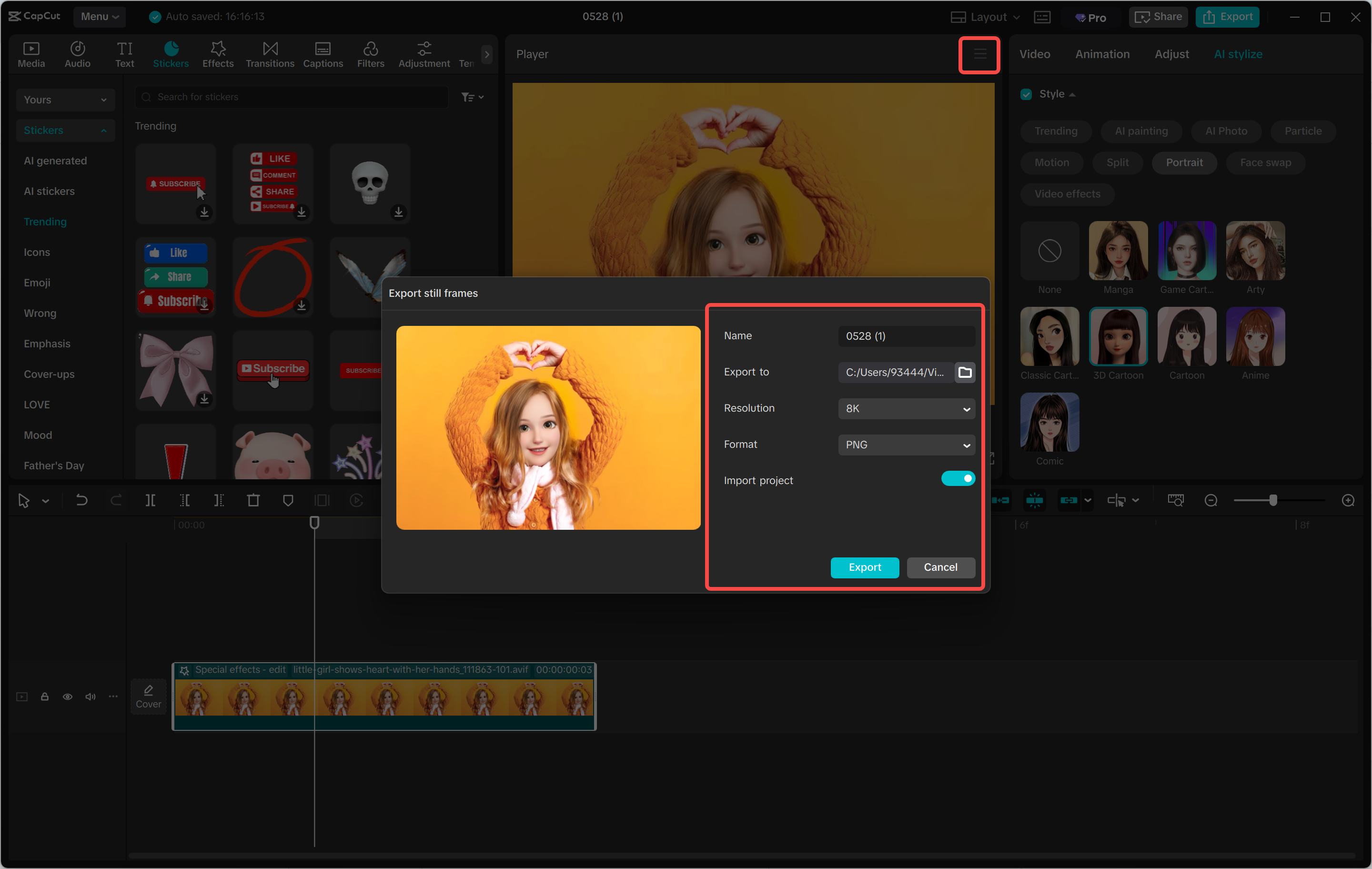The height and width of the screenshot is (869, 1372).
Task: Adjust the timeline zoom slider
Action: (x=1274, y=500)
